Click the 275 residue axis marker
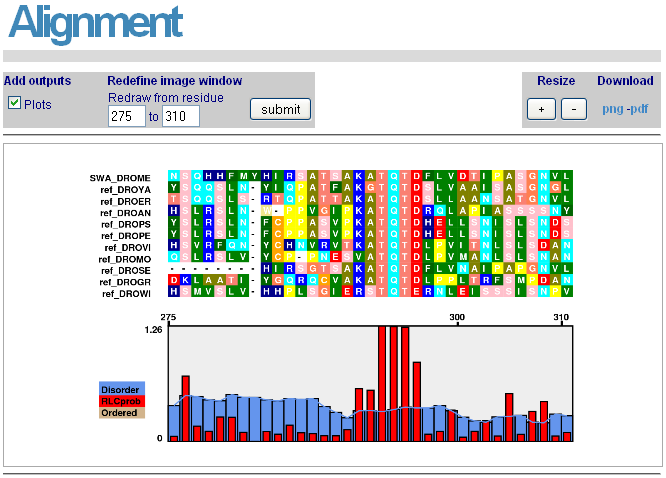This screenshot has height=478, width=666. pyautogui.click(x=168, y=317)
